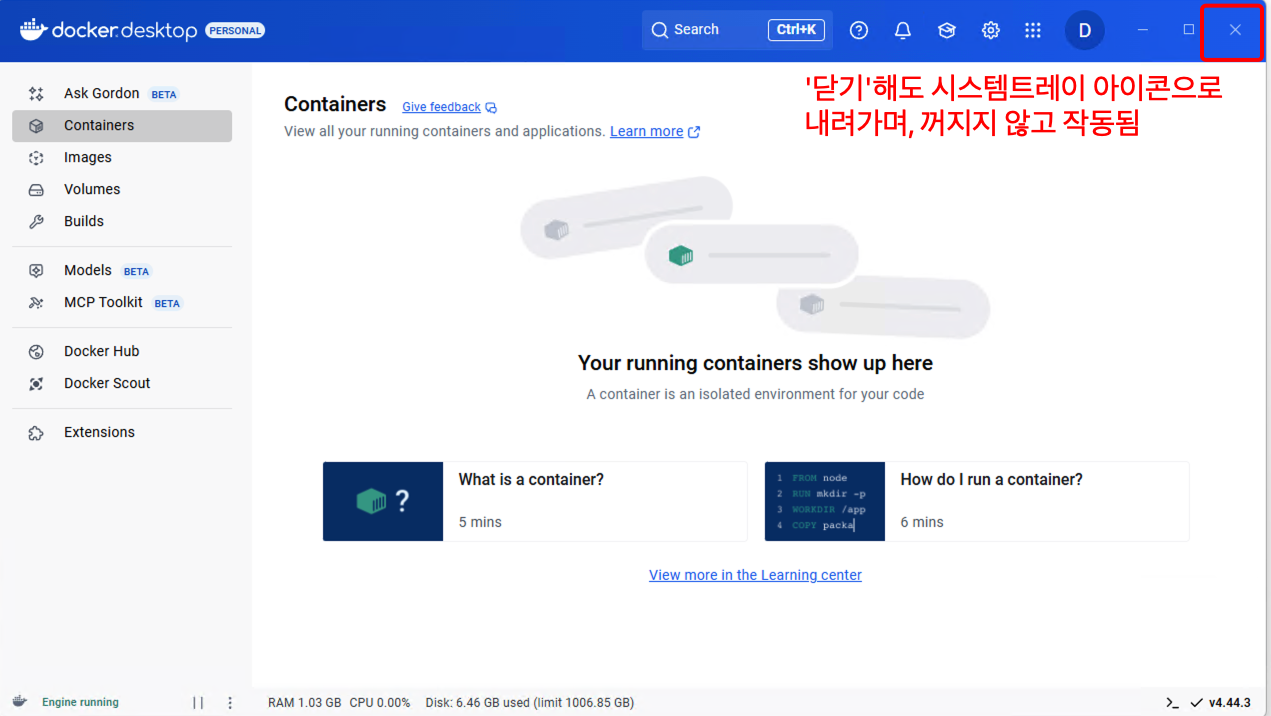This screenshot has height=716, width=1271.
Task: Open the terminal icon in status bar
Action: [1172, 703]
